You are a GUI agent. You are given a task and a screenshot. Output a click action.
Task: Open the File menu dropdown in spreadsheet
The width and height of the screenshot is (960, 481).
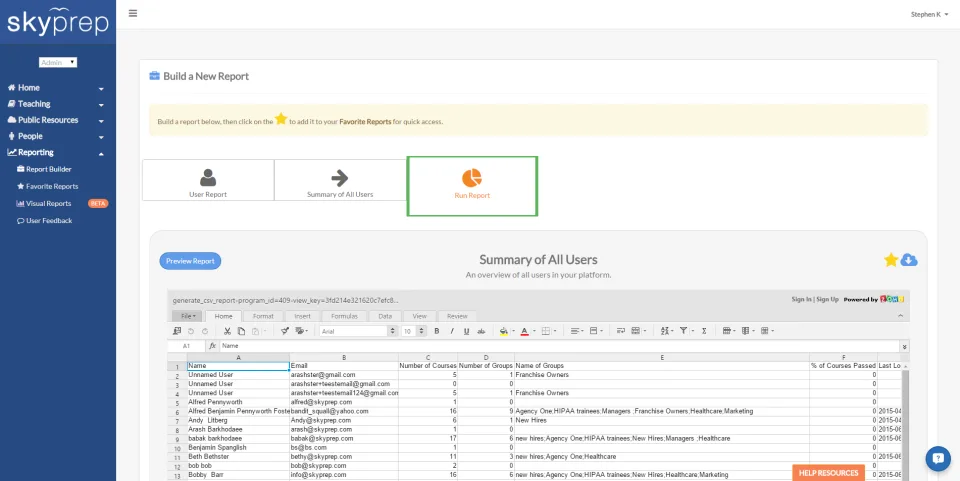click(186, 316)
